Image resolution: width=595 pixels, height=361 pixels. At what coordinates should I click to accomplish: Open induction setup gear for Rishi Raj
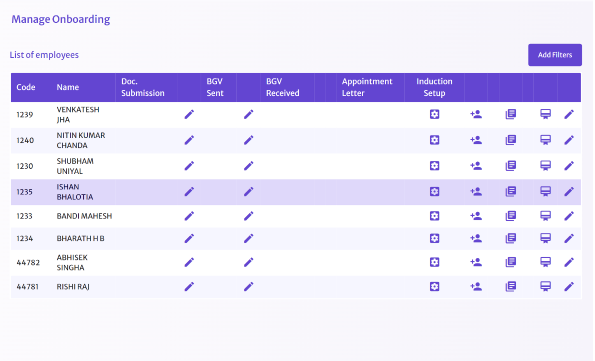click(434, 287)
